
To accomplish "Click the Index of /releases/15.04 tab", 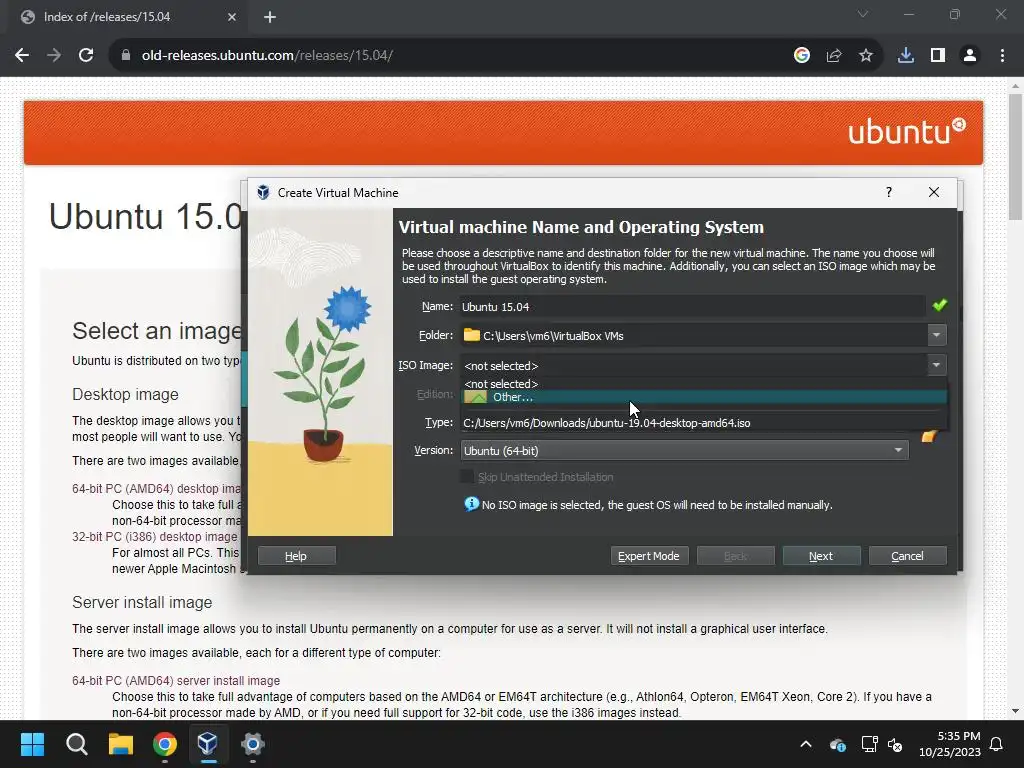I will coord(127,17).
